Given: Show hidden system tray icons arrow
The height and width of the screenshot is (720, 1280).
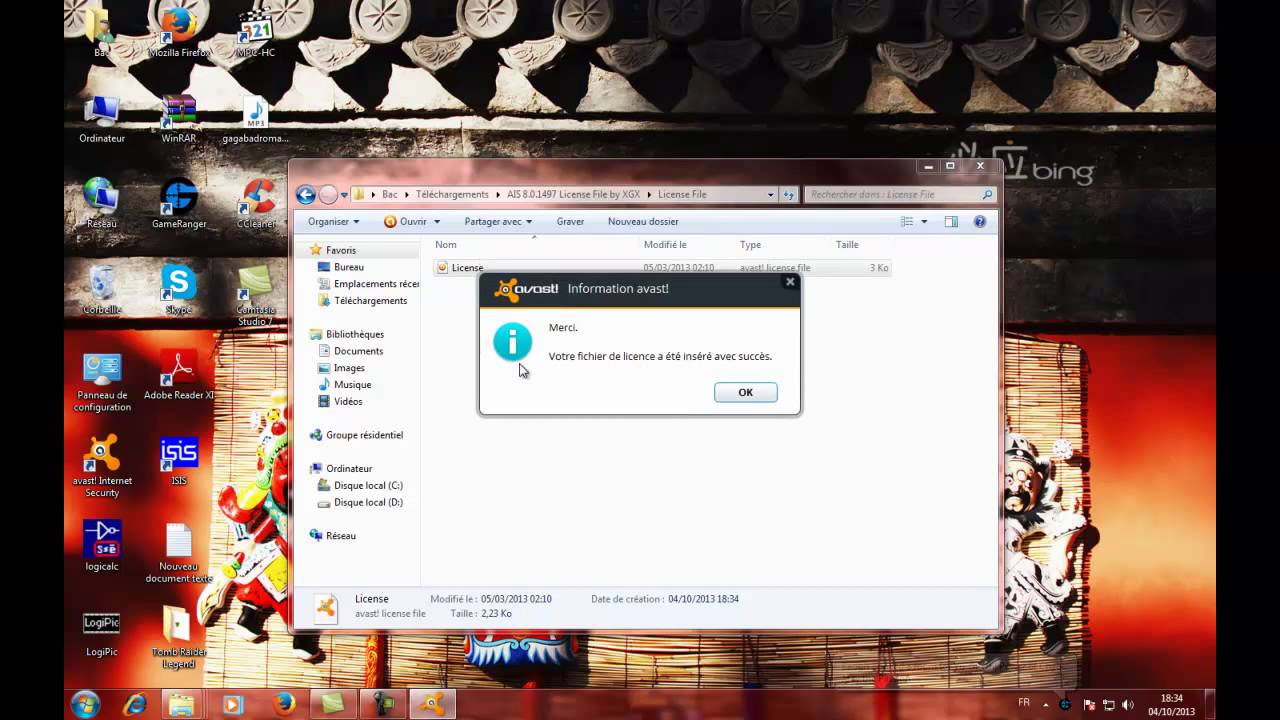Looking at the screenshot, I should point(1045,705).
